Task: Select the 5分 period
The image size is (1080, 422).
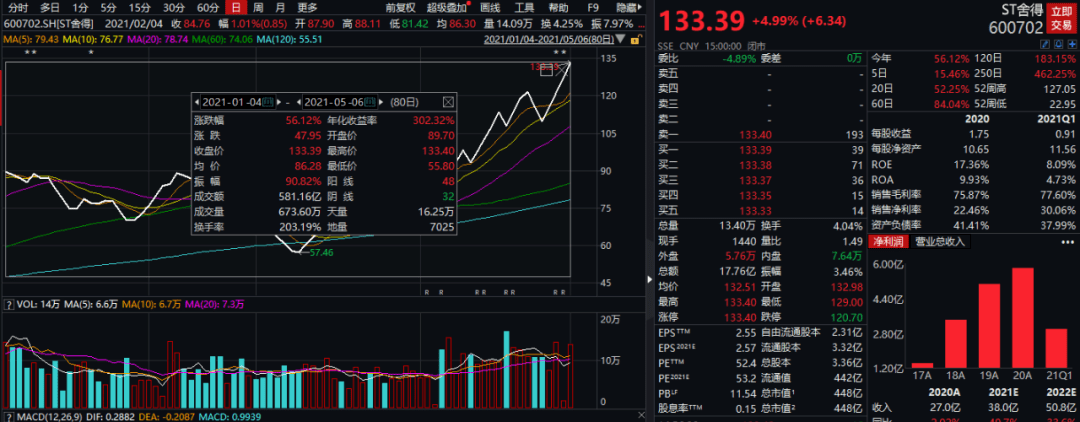Action: point(108,8)
